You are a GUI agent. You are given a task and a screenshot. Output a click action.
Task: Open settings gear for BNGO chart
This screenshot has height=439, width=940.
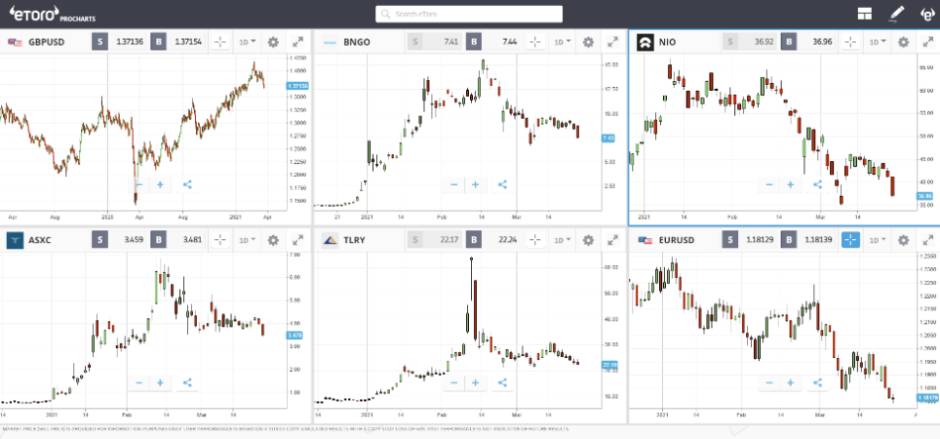click(x=588, y=42)
